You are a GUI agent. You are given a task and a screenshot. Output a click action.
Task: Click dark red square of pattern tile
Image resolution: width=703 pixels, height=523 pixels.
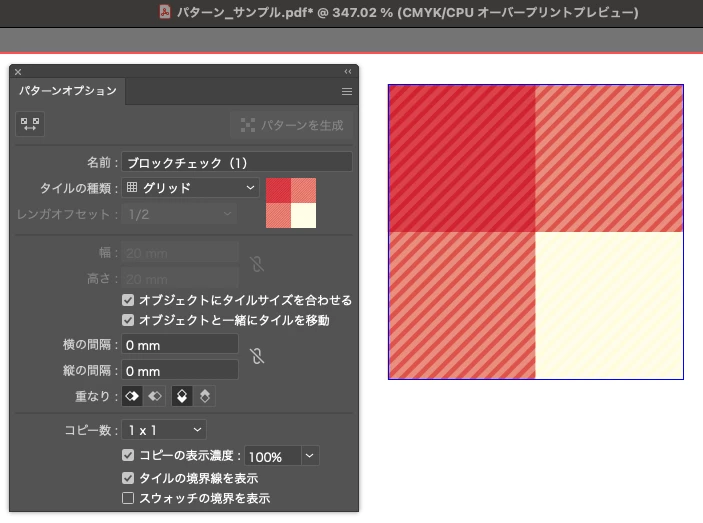click(462, 158)
